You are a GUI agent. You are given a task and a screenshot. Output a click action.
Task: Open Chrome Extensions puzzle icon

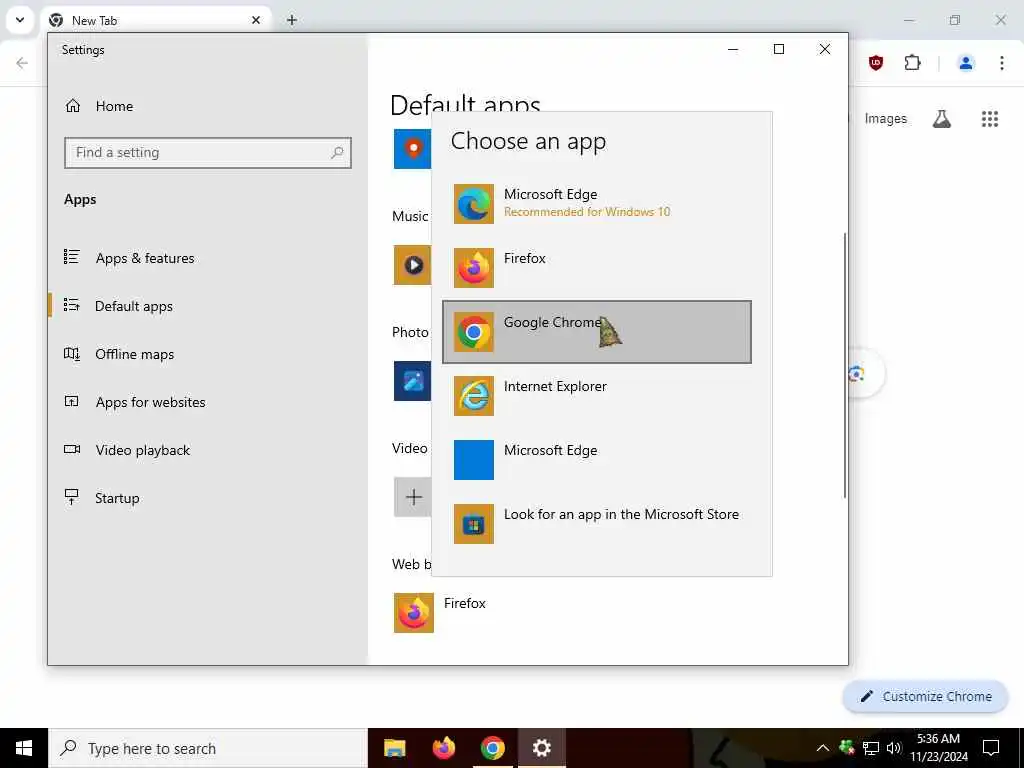point(912,63)
